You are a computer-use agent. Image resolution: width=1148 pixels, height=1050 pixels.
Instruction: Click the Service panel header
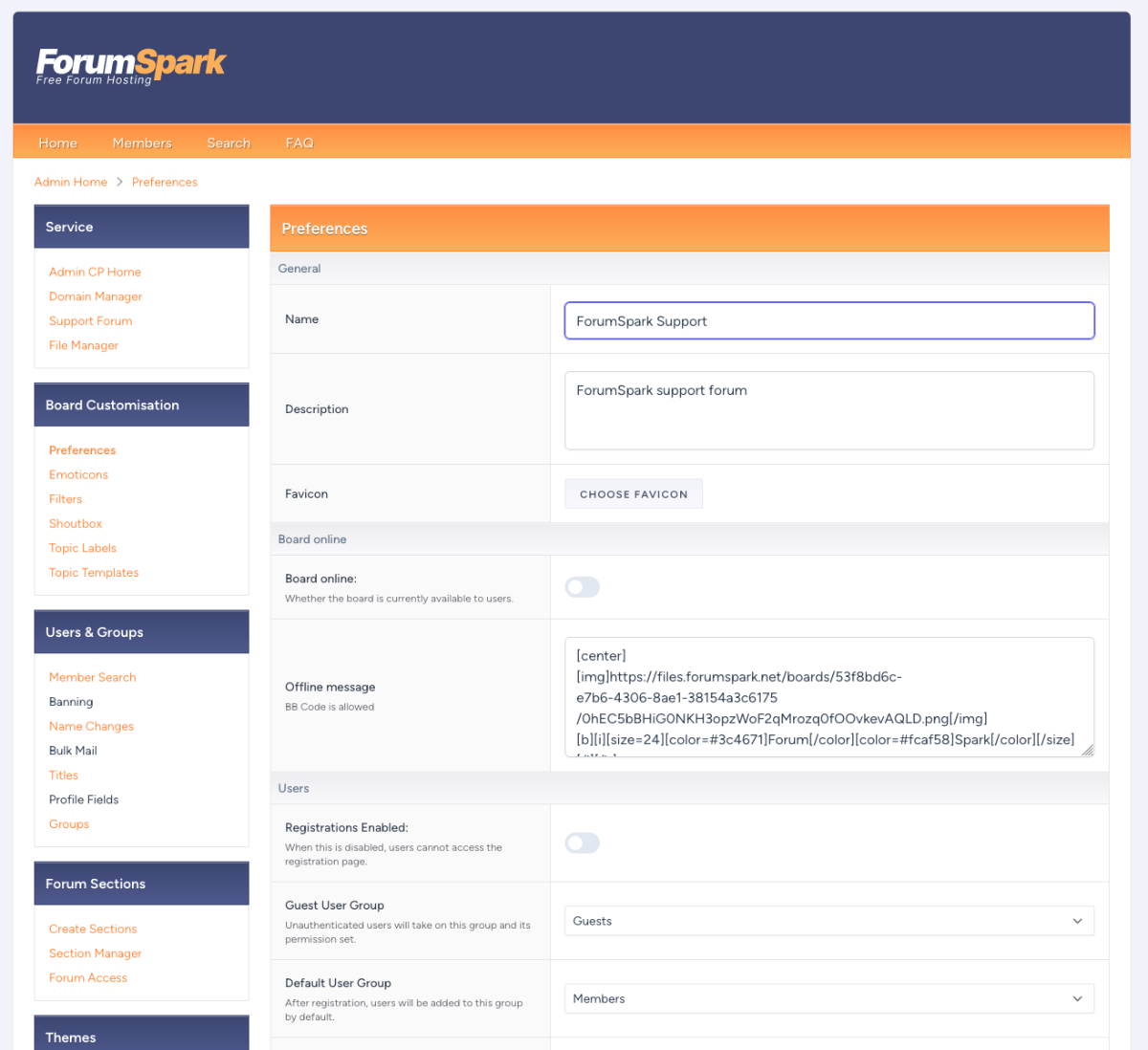coord(142,227)
